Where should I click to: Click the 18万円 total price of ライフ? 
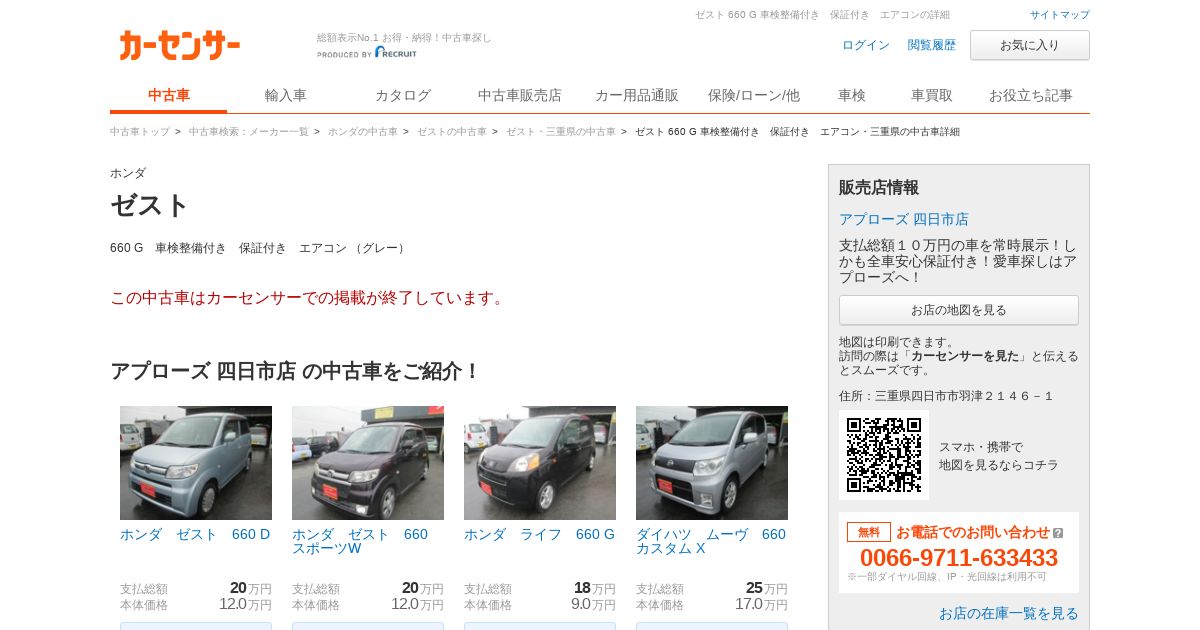pyautogui.click(x=594, y=588)
